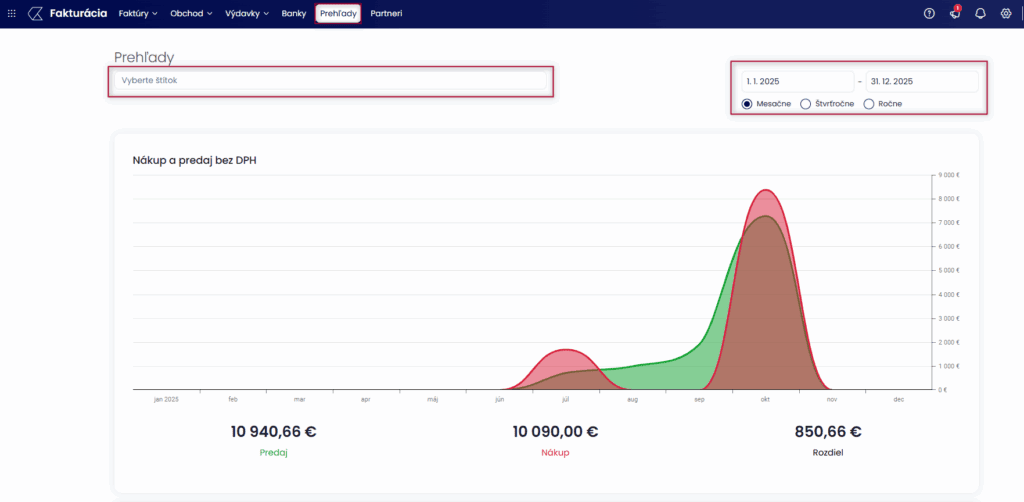Open the help question mark icon
The width and height of the screenshot is (1024, 502).
(929, 14)
